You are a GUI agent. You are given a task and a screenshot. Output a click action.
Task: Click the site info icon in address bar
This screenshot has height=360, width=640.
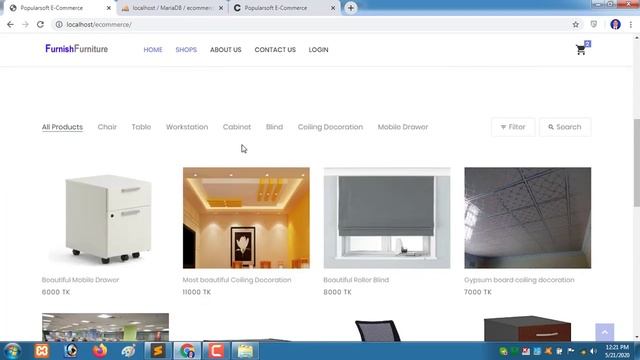(x=59, y=24)
